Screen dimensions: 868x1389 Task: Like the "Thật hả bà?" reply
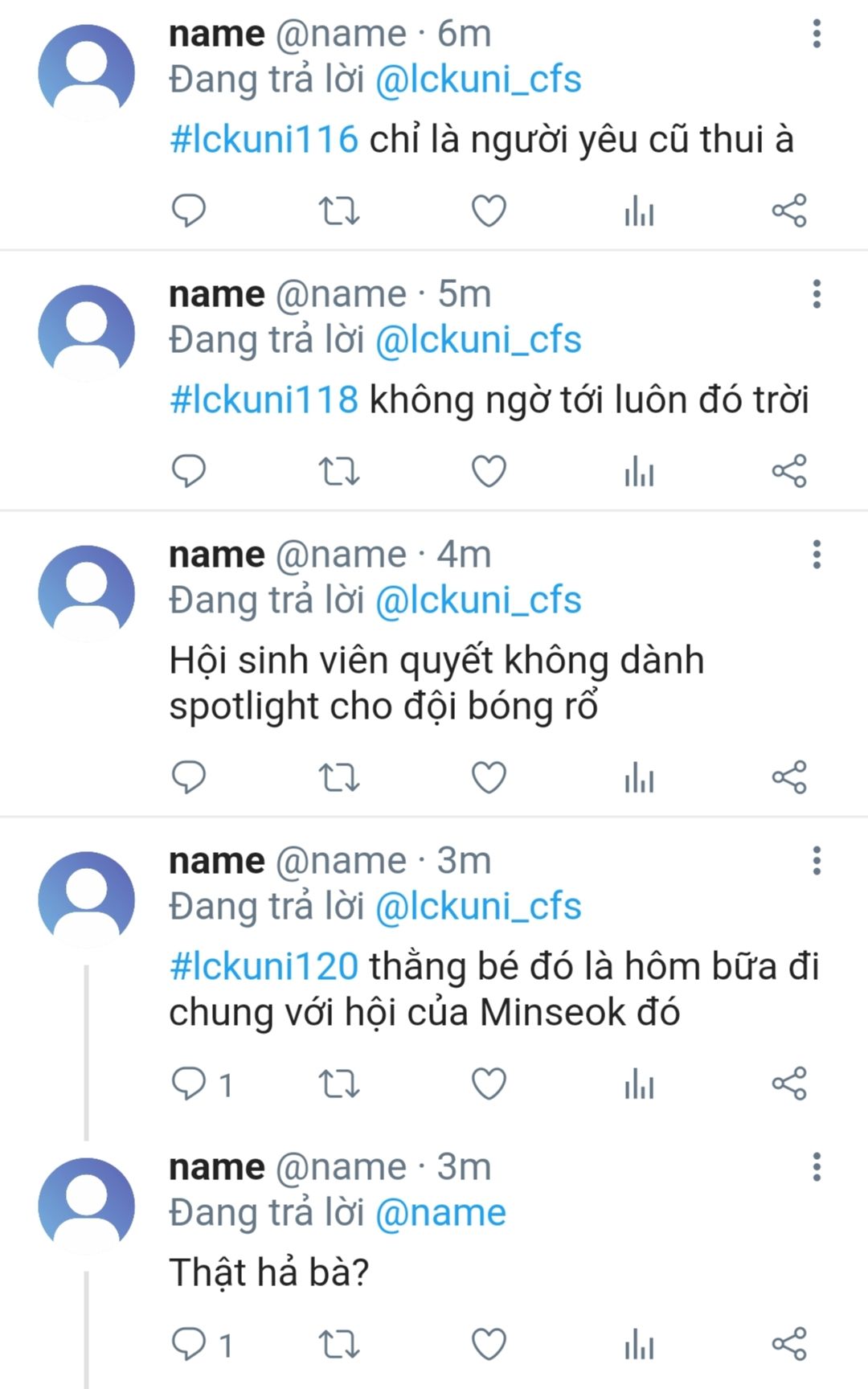tap(489, 1344)
